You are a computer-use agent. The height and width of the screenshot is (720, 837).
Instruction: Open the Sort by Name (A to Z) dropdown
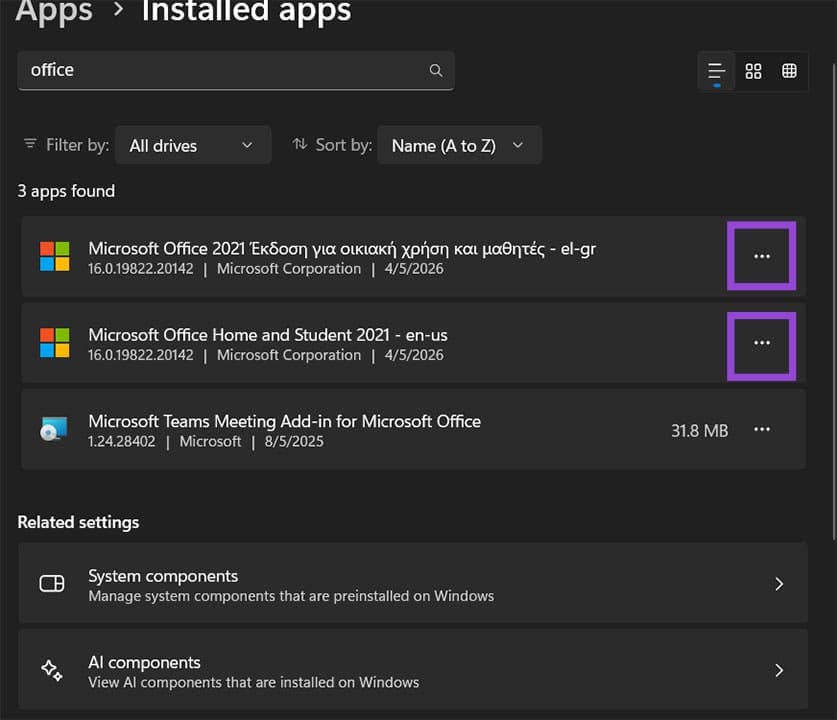(459, 145)
